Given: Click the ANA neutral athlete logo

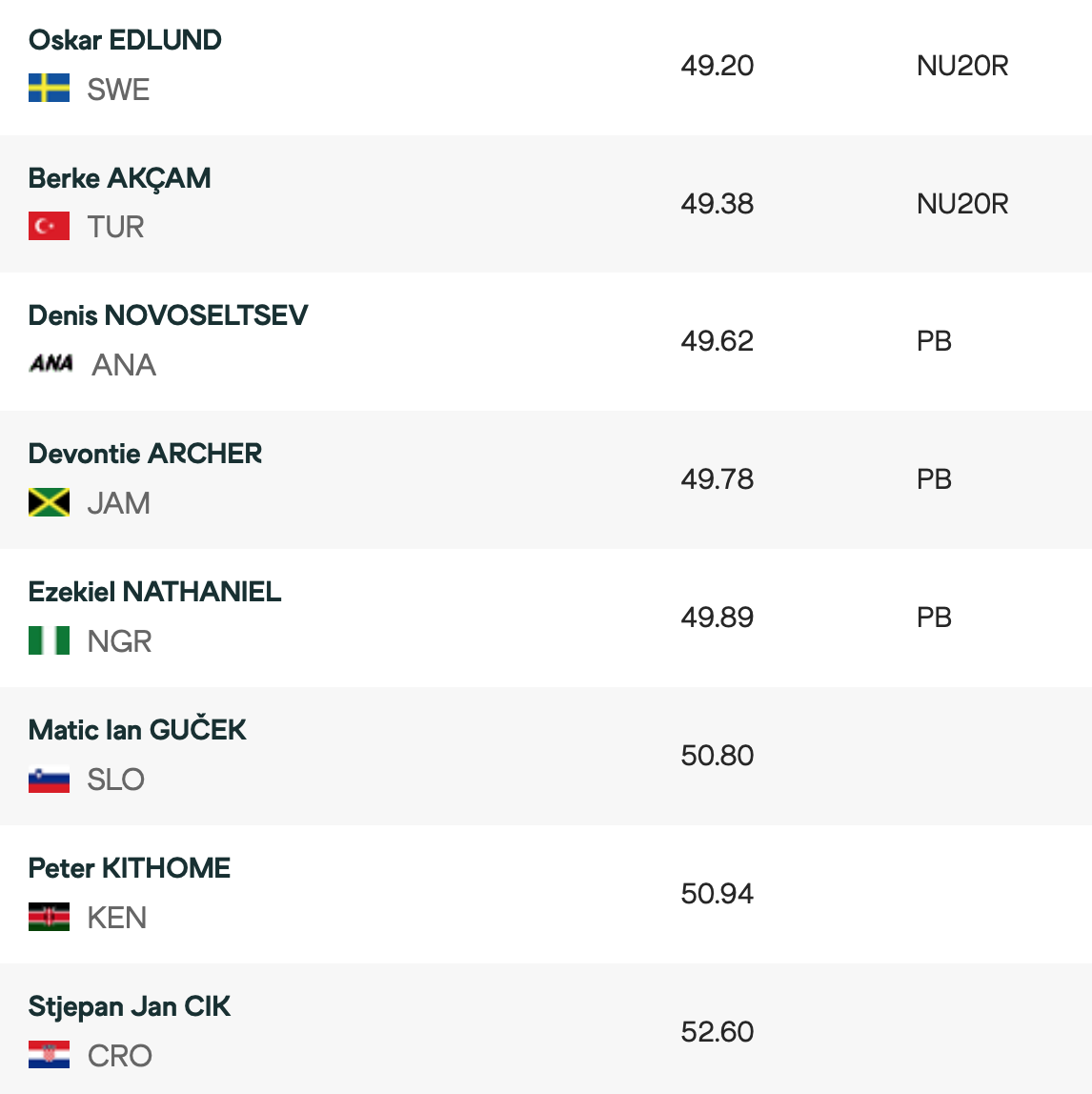Looking at the screenshot, I should 51,363.
